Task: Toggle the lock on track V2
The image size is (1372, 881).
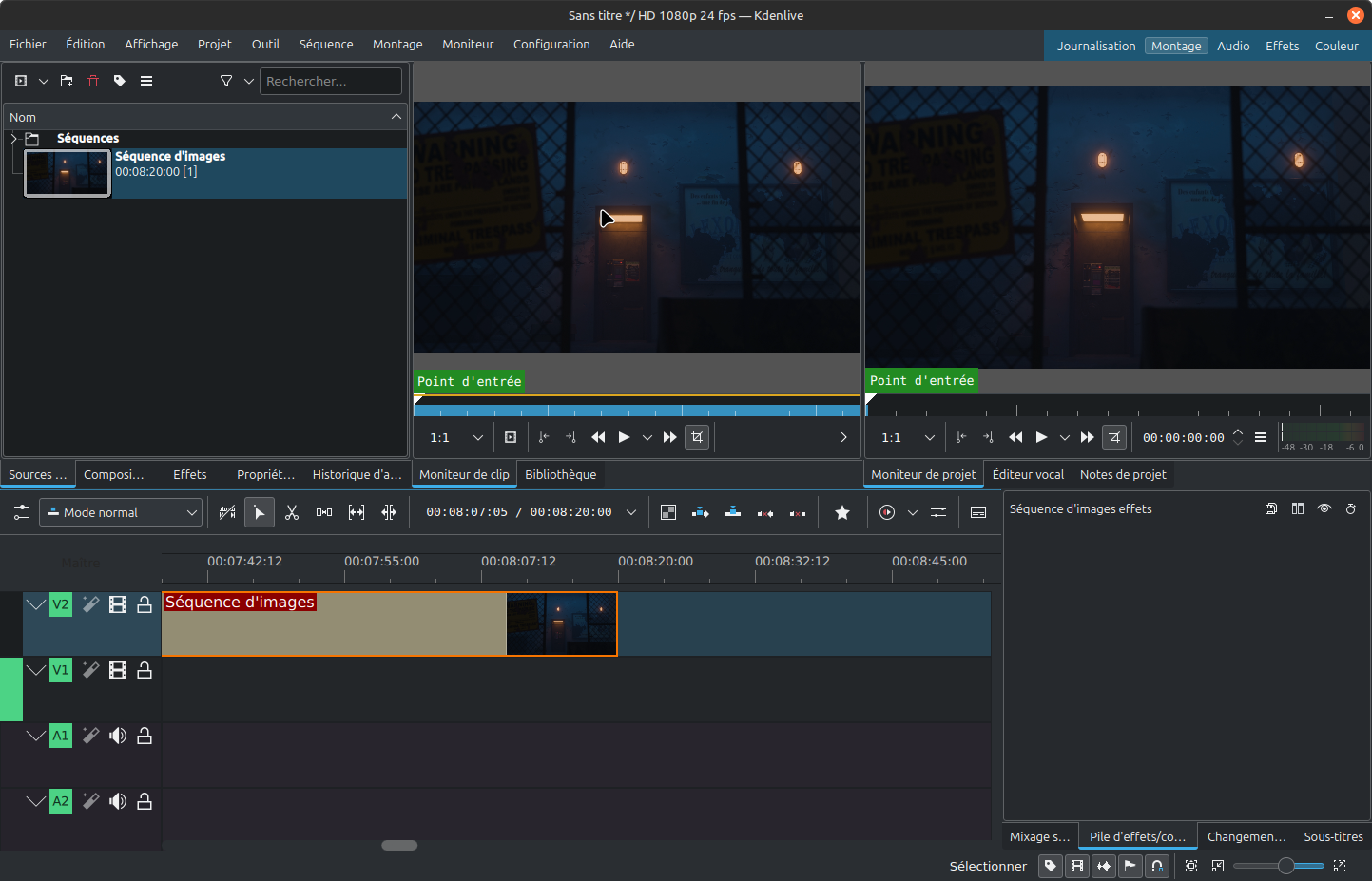Action: [145, 604]
